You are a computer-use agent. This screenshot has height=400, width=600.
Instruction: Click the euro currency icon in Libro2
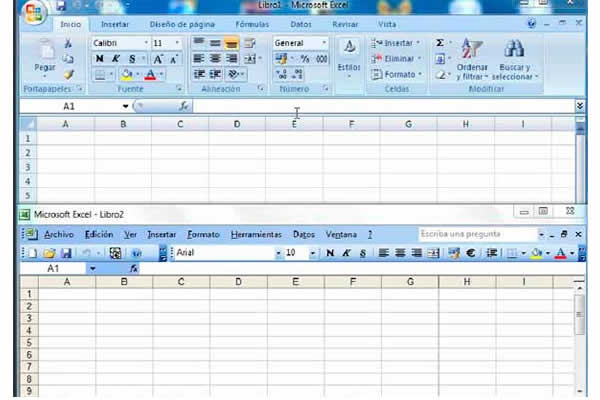tap(472, 254)
